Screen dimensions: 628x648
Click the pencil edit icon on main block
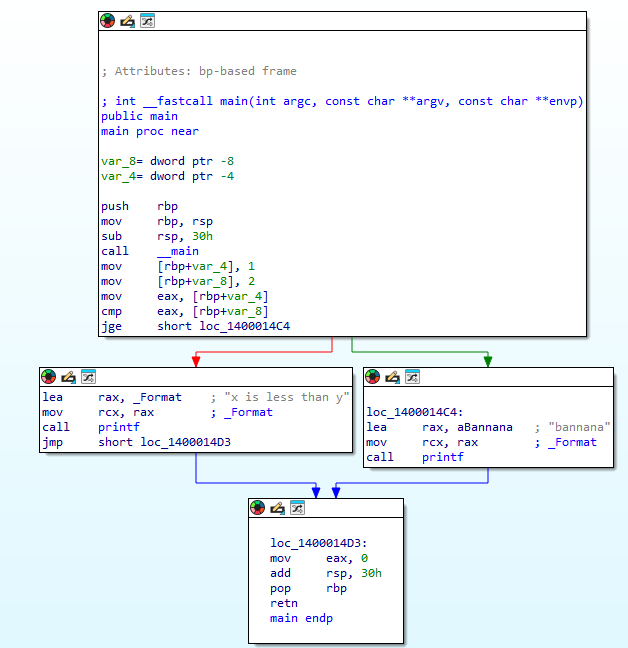pyautogui.click(x=127, y=21)
